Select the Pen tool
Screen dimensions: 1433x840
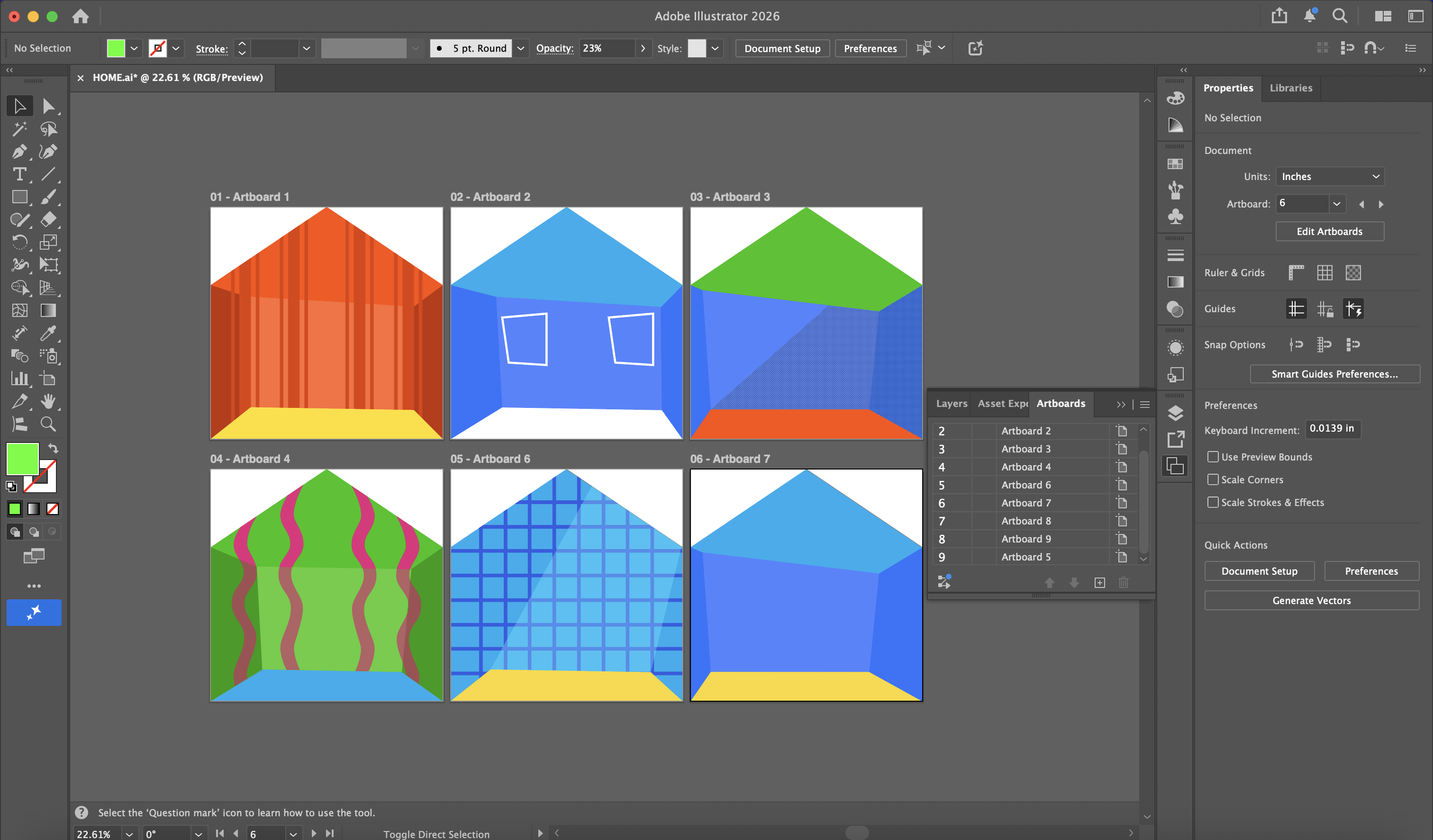[x=19, y=152]
